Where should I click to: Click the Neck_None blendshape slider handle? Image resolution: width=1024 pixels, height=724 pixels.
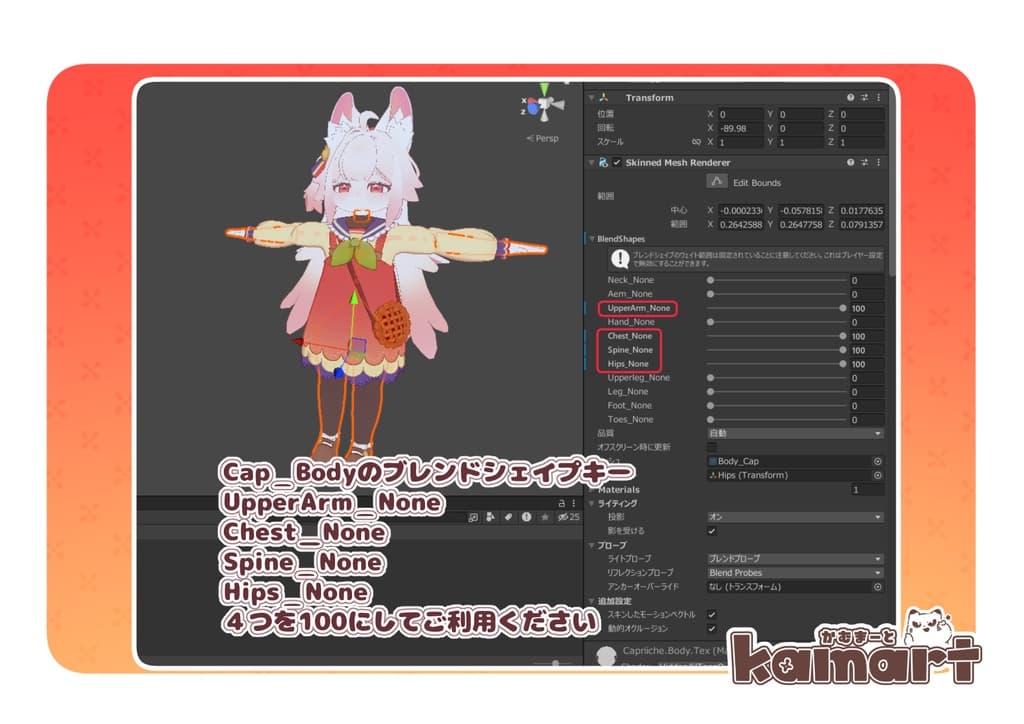pos(711,280)
